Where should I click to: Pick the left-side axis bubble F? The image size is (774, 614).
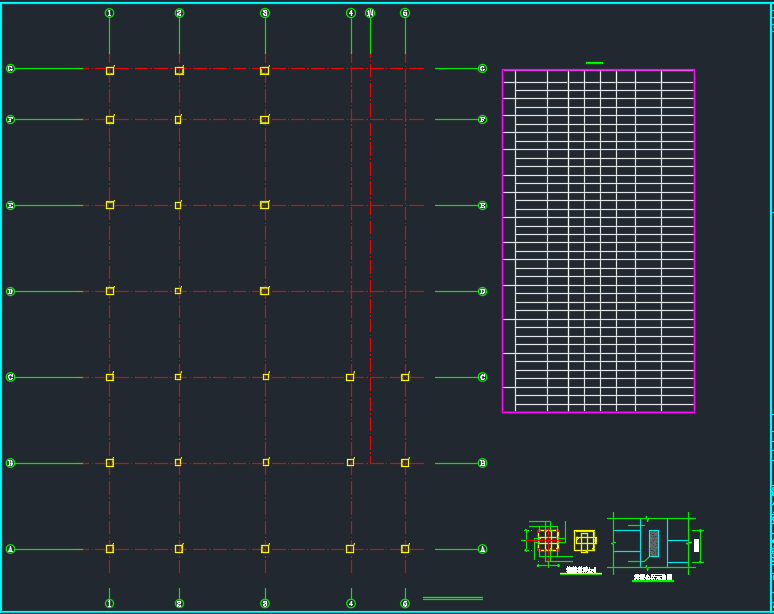[10, 119]
